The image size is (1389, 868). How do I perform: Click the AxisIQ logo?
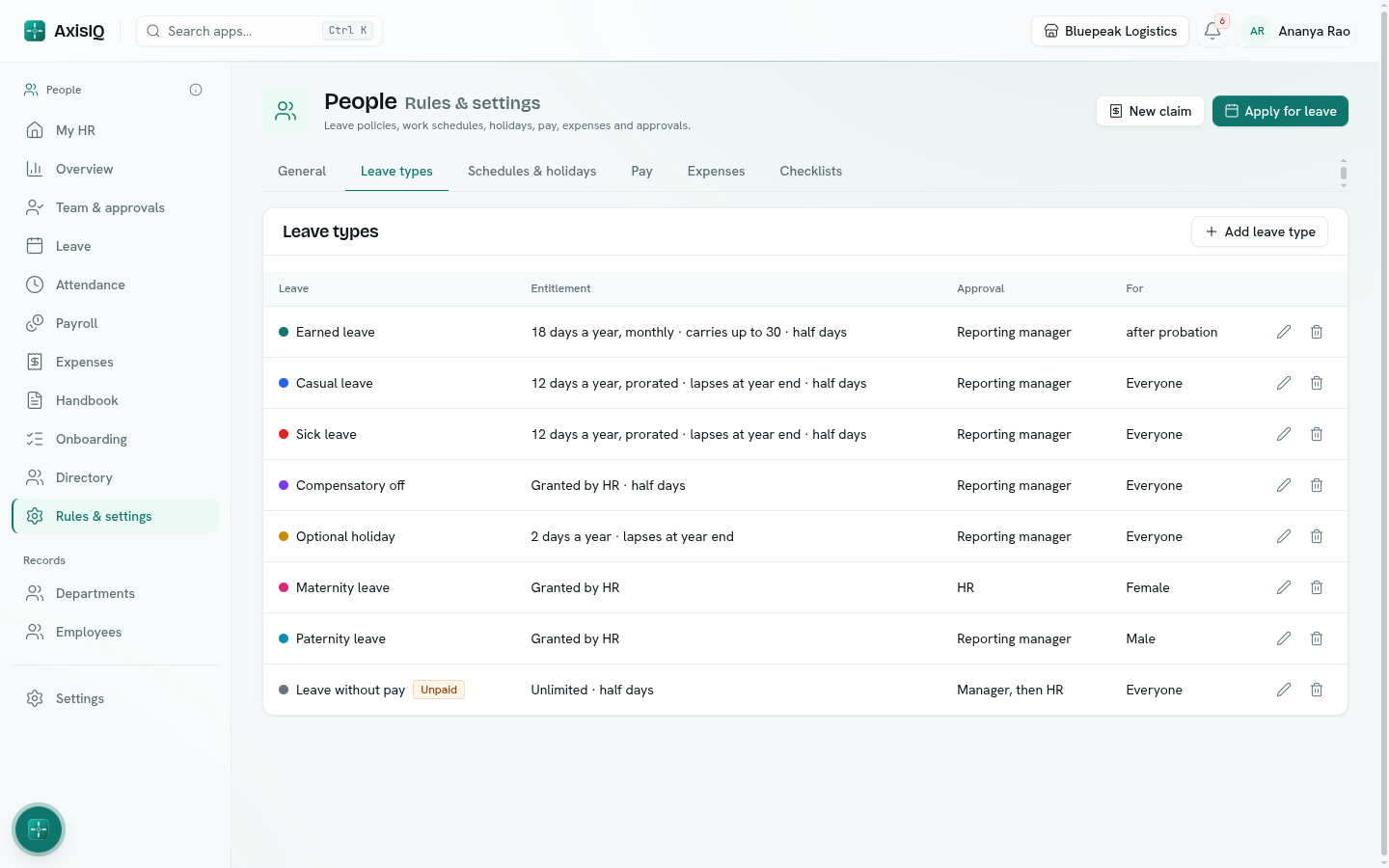[x=64, y=31]
